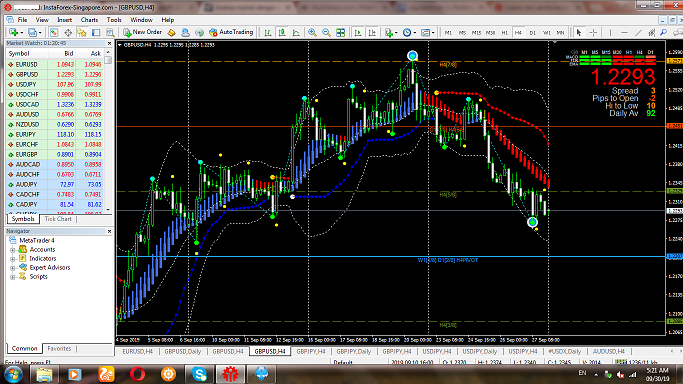Switch to Candlesticks chart display

[282, 33]
